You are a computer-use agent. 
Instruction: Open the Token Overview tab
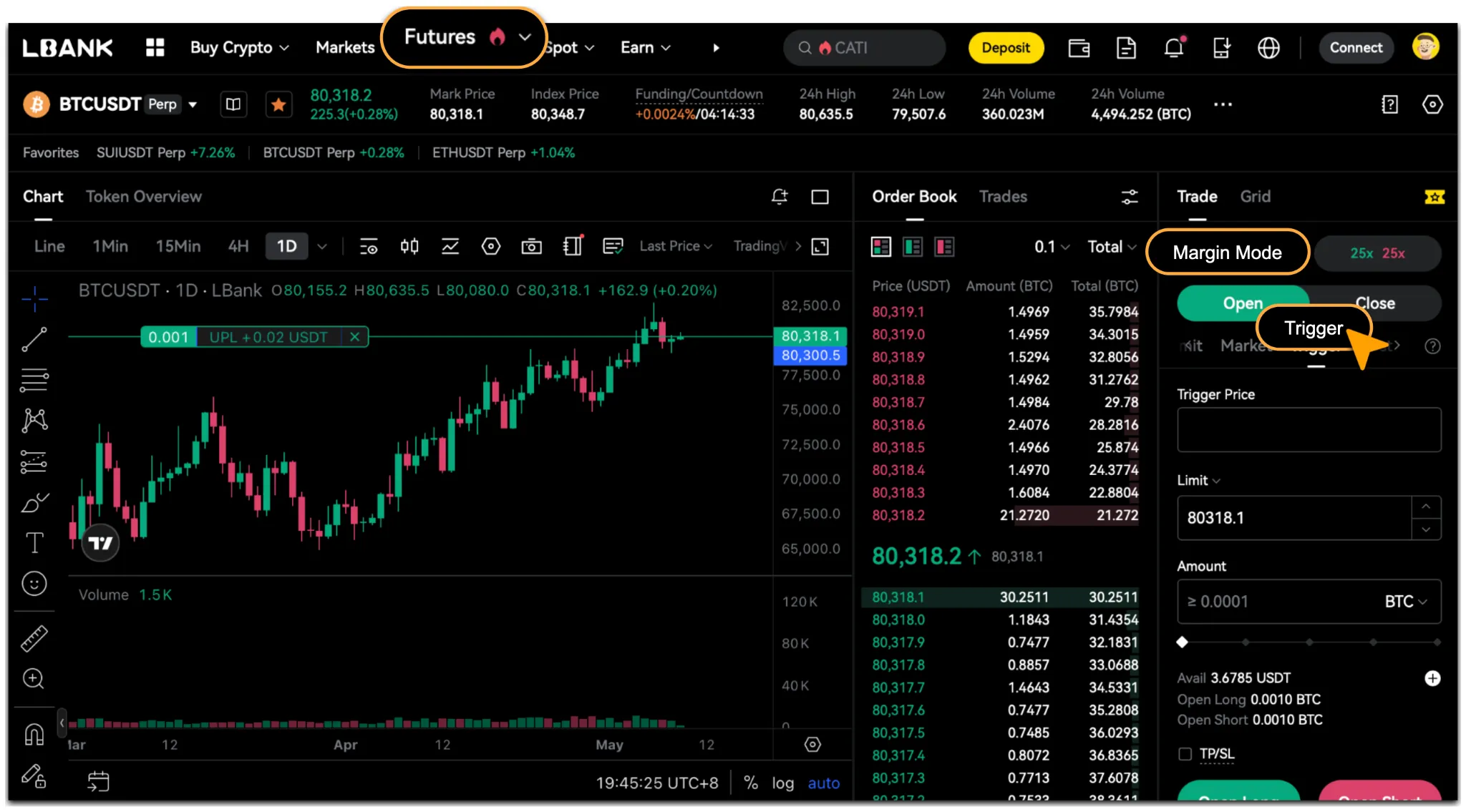(x=144, y=197)
